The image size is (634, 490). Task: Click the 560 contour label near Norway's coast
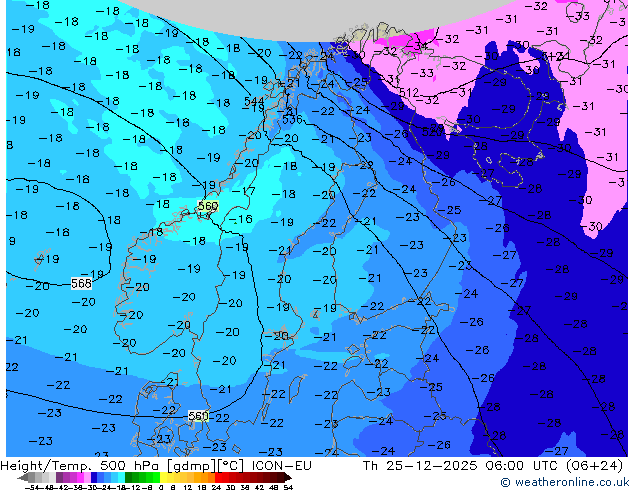pos(208,206)
